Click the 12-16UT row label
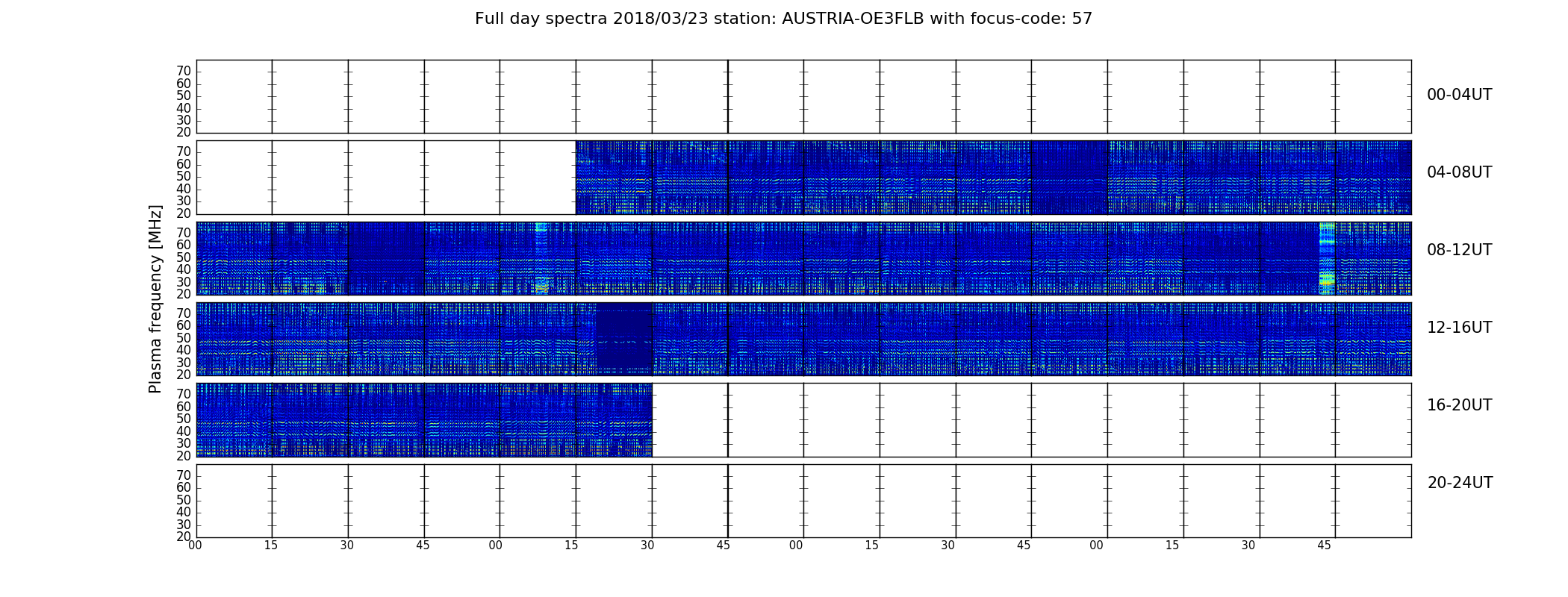 [x=1460, y=328]
